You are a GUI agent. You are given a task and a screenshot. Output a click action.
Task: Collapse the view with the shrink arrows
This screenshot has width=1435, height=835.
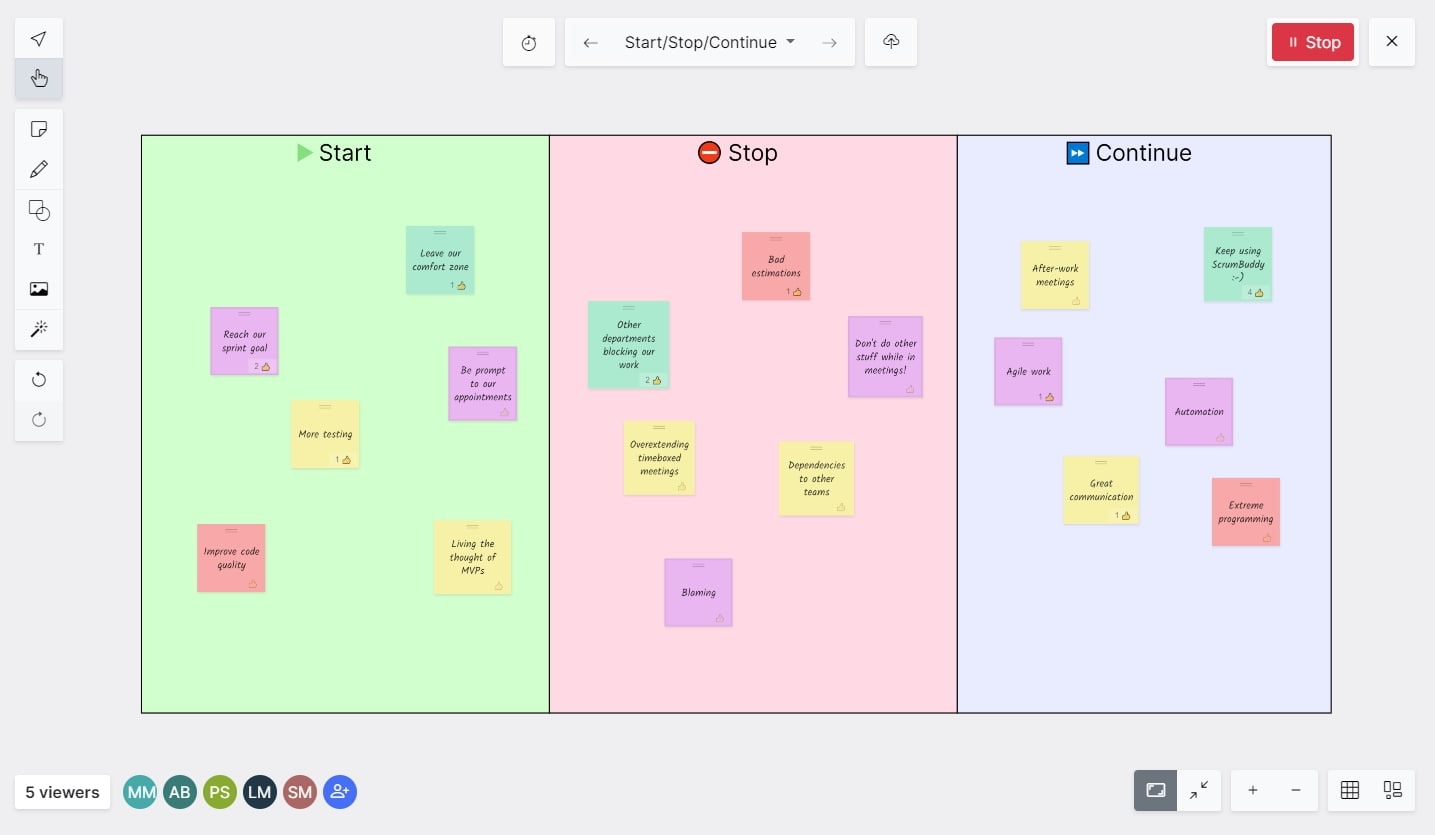pyautogui.click(x=1199, y=790)
